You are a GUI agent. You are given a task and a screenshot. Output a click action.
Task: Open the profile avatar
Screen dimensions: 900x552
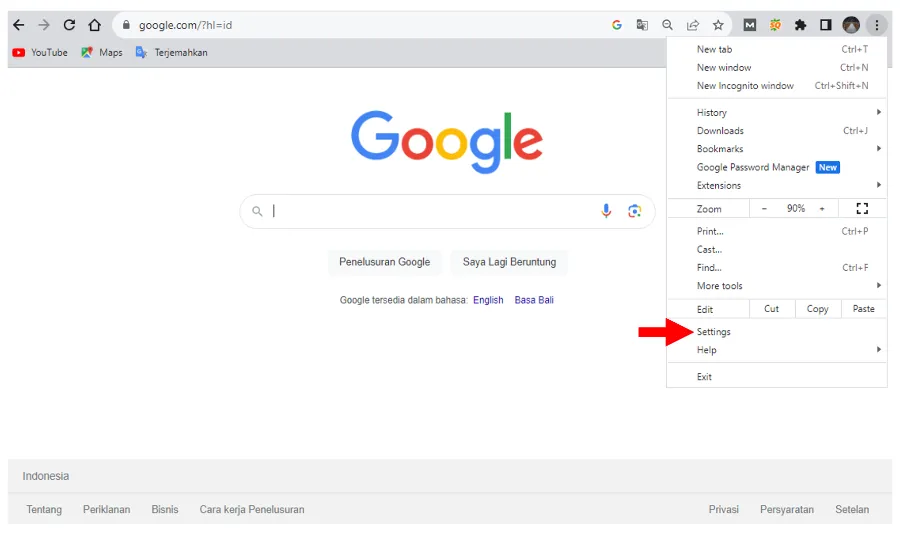pos(851,25)
